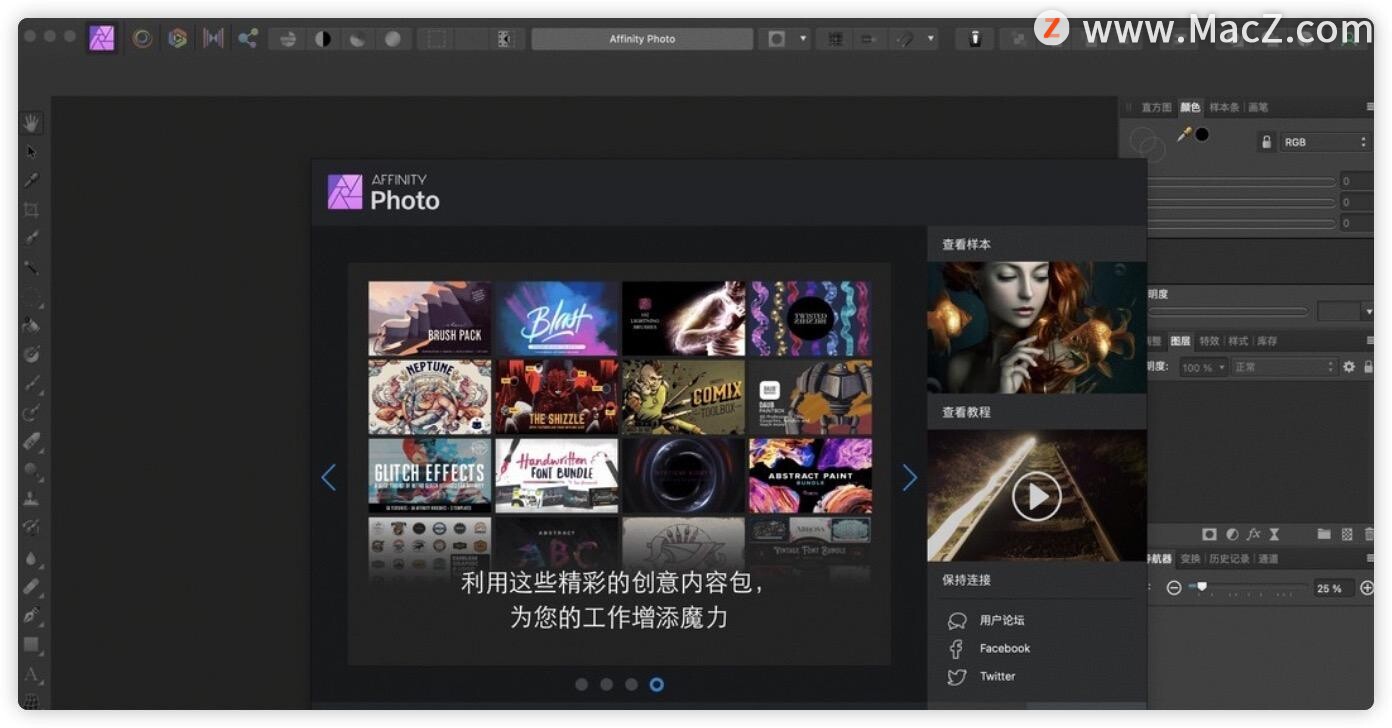
Task: Select the Selection Brush tool
Action: pos(32,239)
